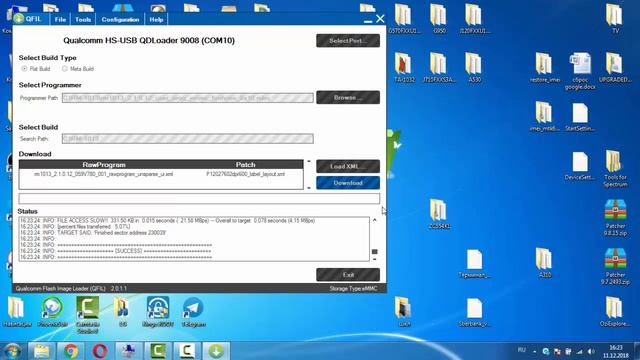Screen dimensions: 640x360
Task: Open the A310 desktop folder
Action: coord(544,263)
